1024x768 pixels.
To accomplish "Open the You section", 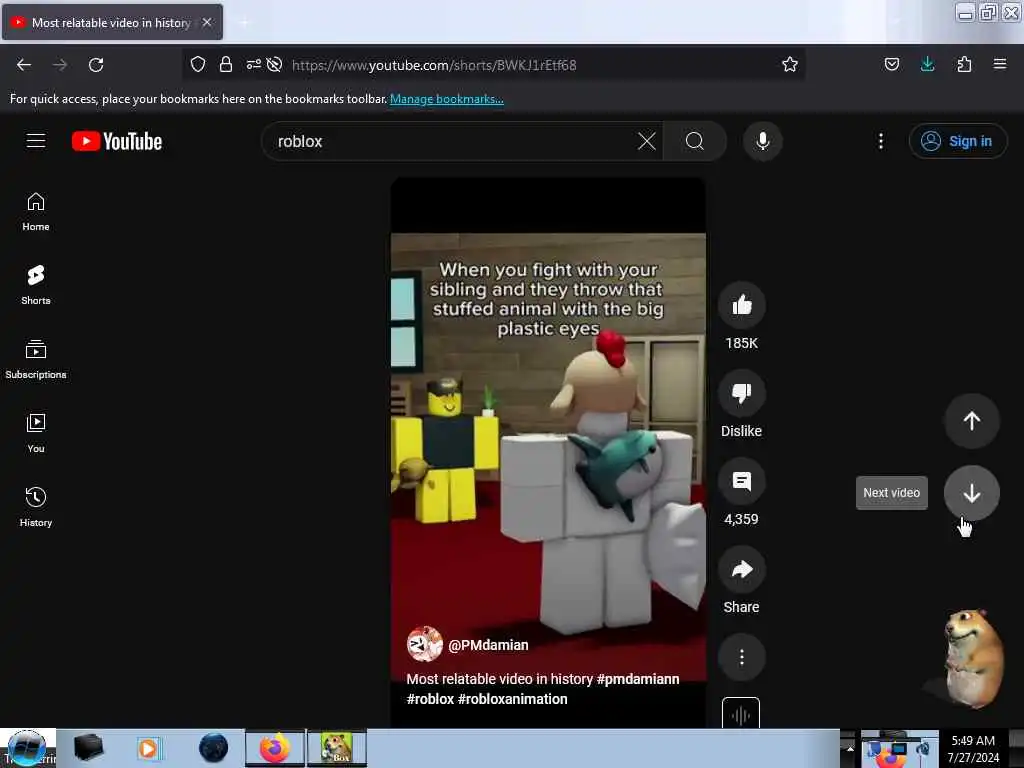I will point(36,434).
